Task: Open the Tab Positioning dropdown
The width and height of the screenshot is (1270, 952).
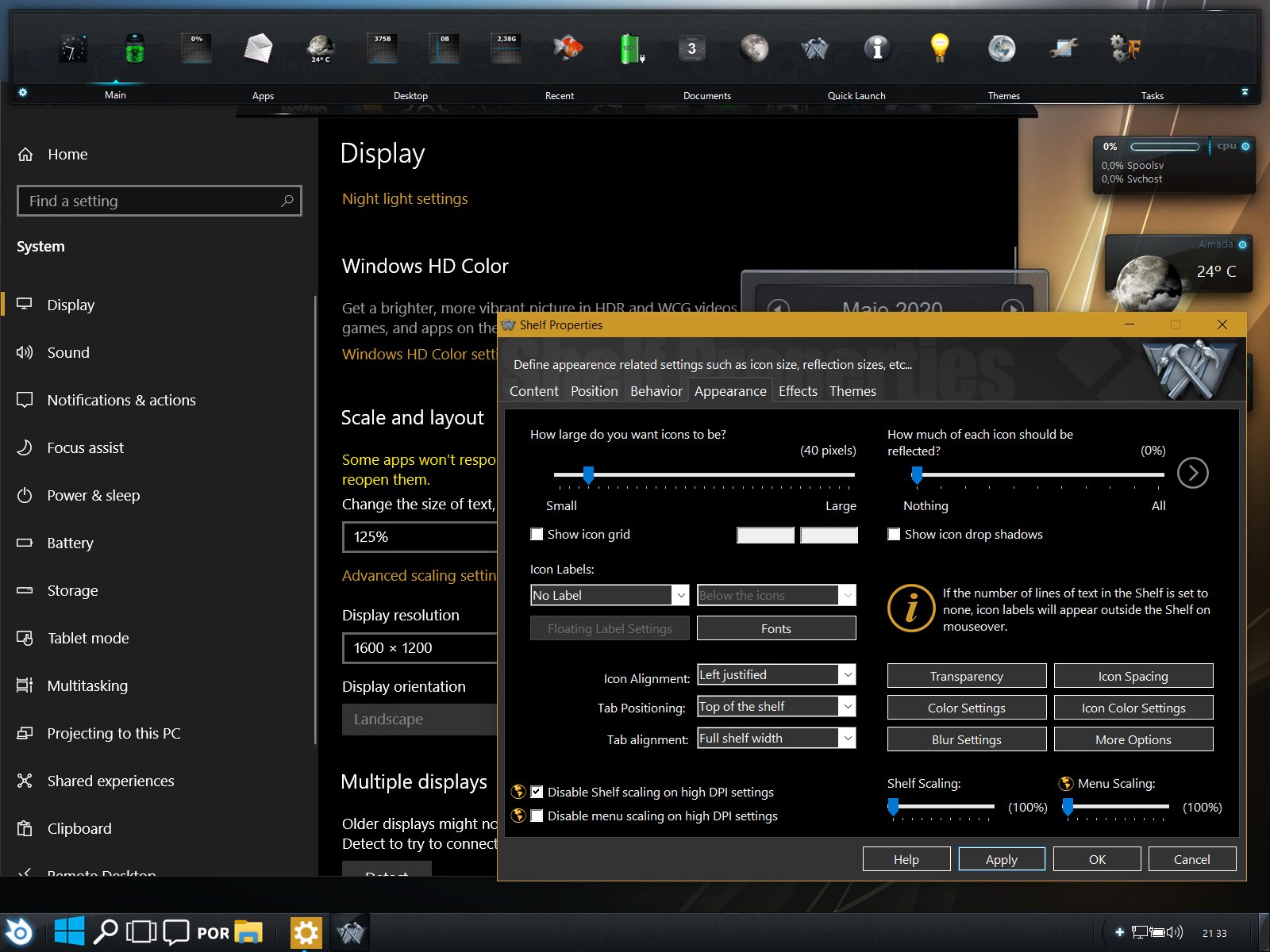Action: click(x=775, y=707)
